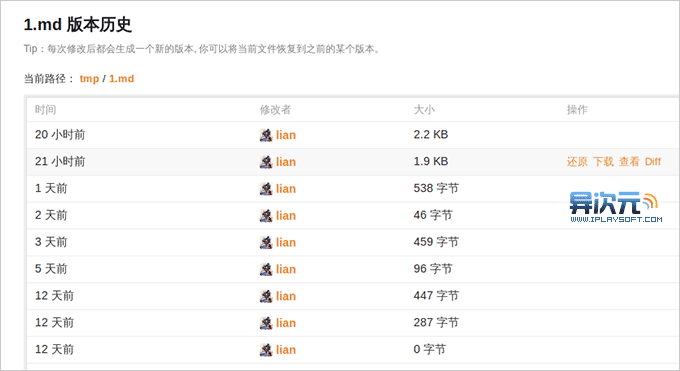
Task: Open lian profile link in 459 字节 row
Action: [286, 243]
